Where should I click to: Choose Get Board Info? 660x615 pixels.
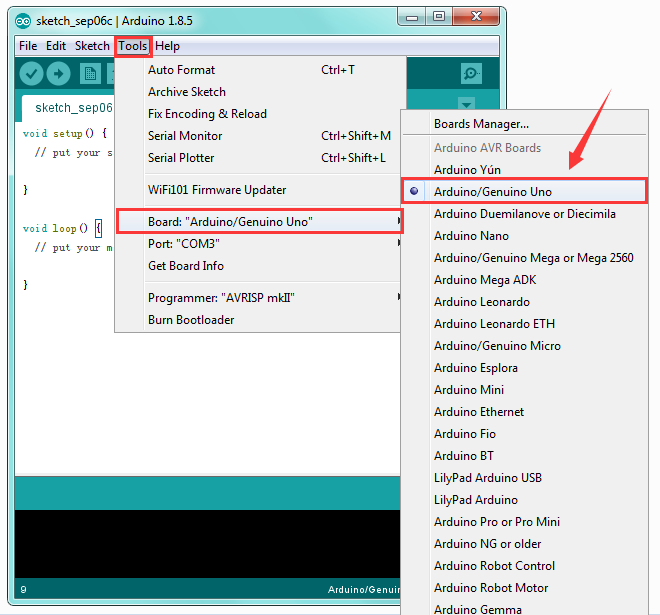point(186,266)
